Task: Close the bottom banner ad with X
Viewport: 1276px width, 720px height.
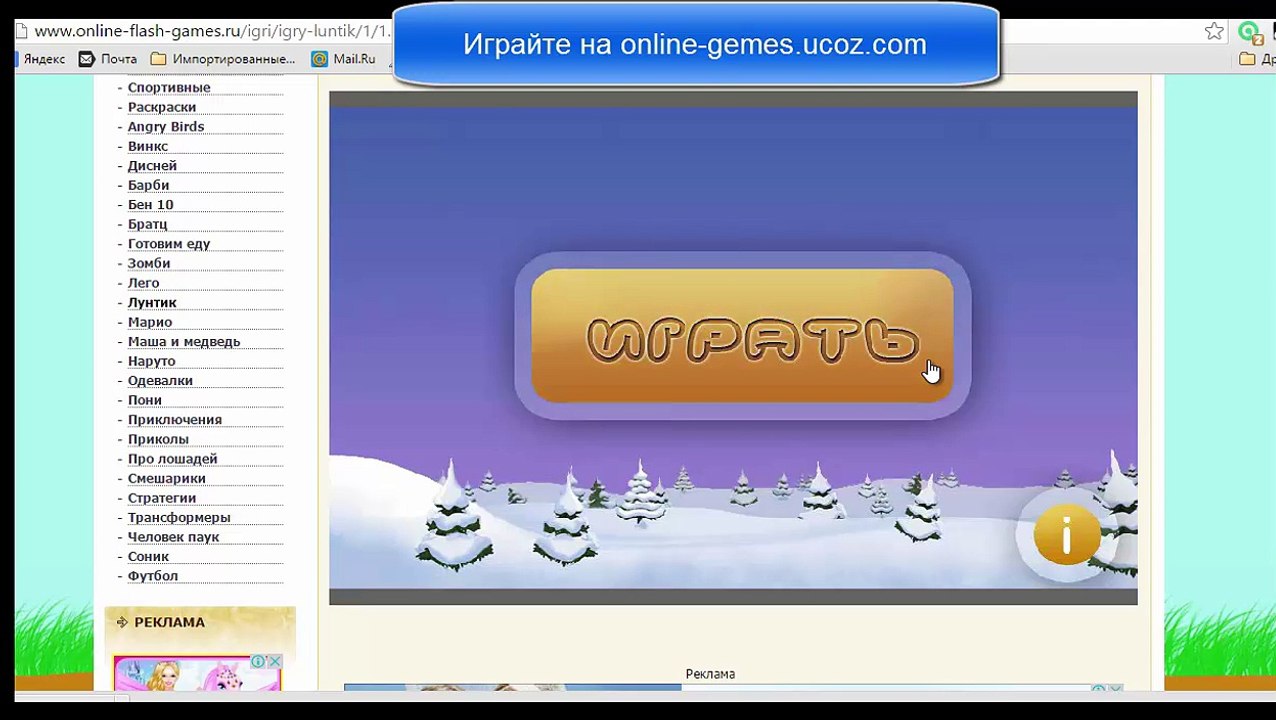Action: tap(1116, 689)
